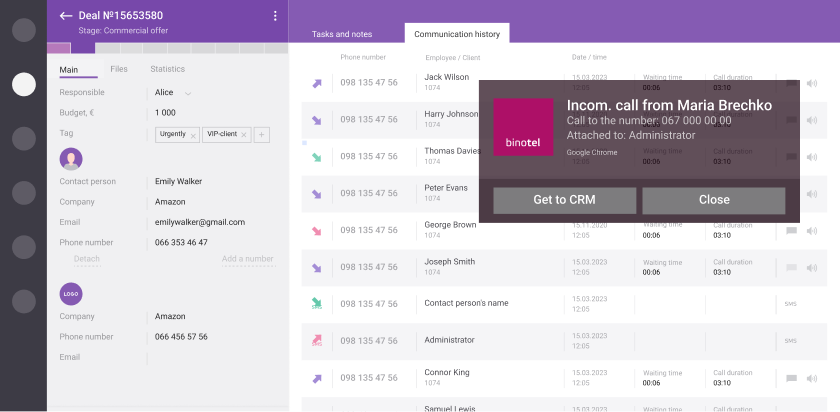Click the pink SMS icon in Administrator row
The height and width of the screenshot is (412, 840).
coord(317,340)
